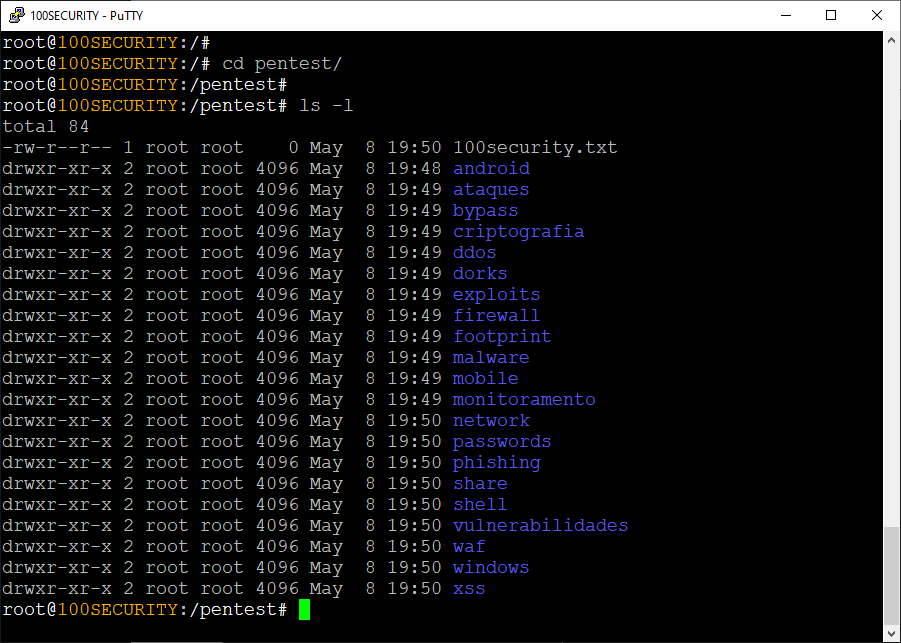Click the vertical scrollbar thumb
The width and height of the screenshot is (901, 643).
click(891, 575)
